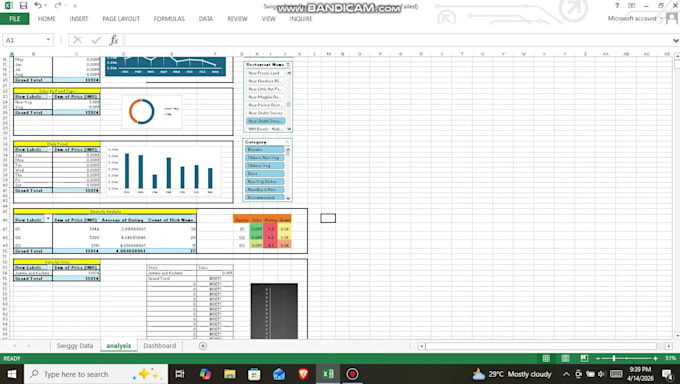Select the highlighted item in Restaurant Name slicer
680x384 pixels.
[x=265, y=121]
